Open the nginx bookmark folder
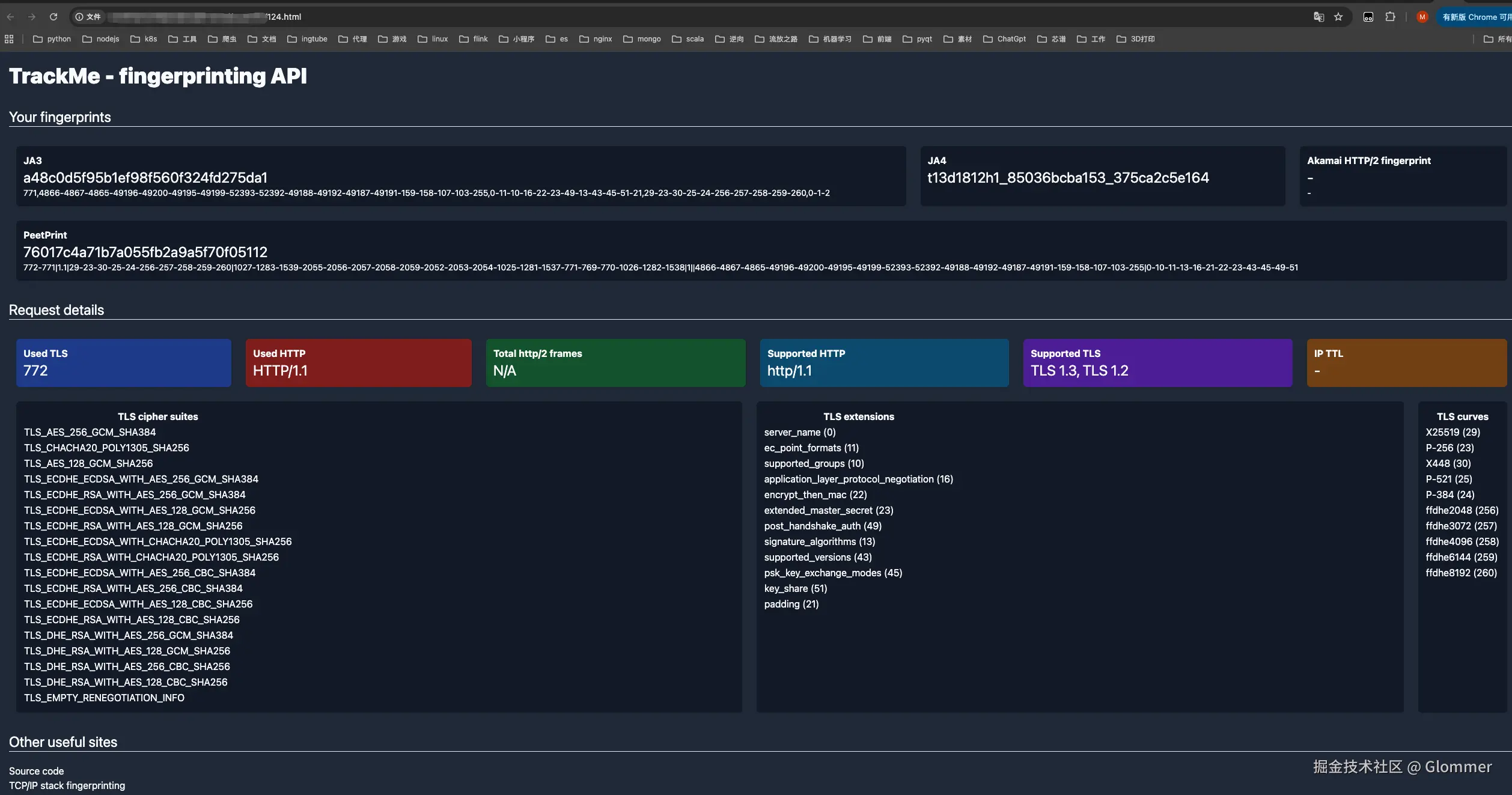Screen dimensions: 1512x795 [x=596, y=39]
